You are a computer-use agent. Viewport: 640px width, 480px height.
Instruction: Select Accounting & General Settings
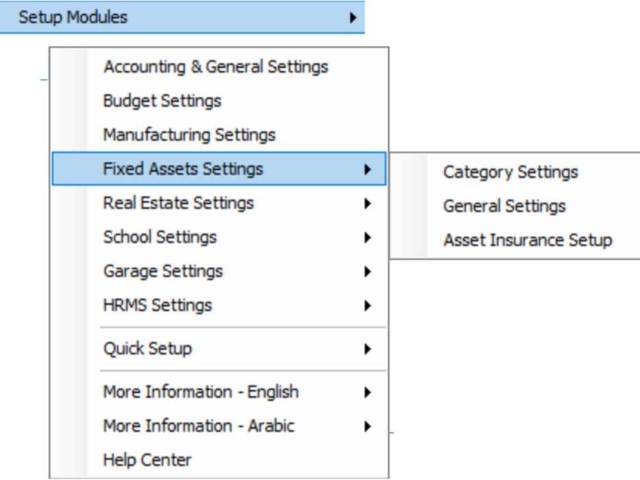coord(219,67)
